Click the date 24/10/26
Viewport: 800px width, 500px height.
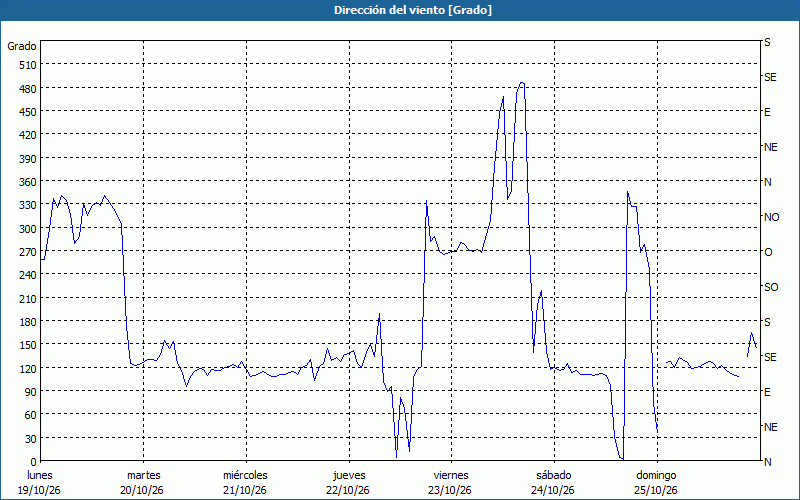point(553,491)
